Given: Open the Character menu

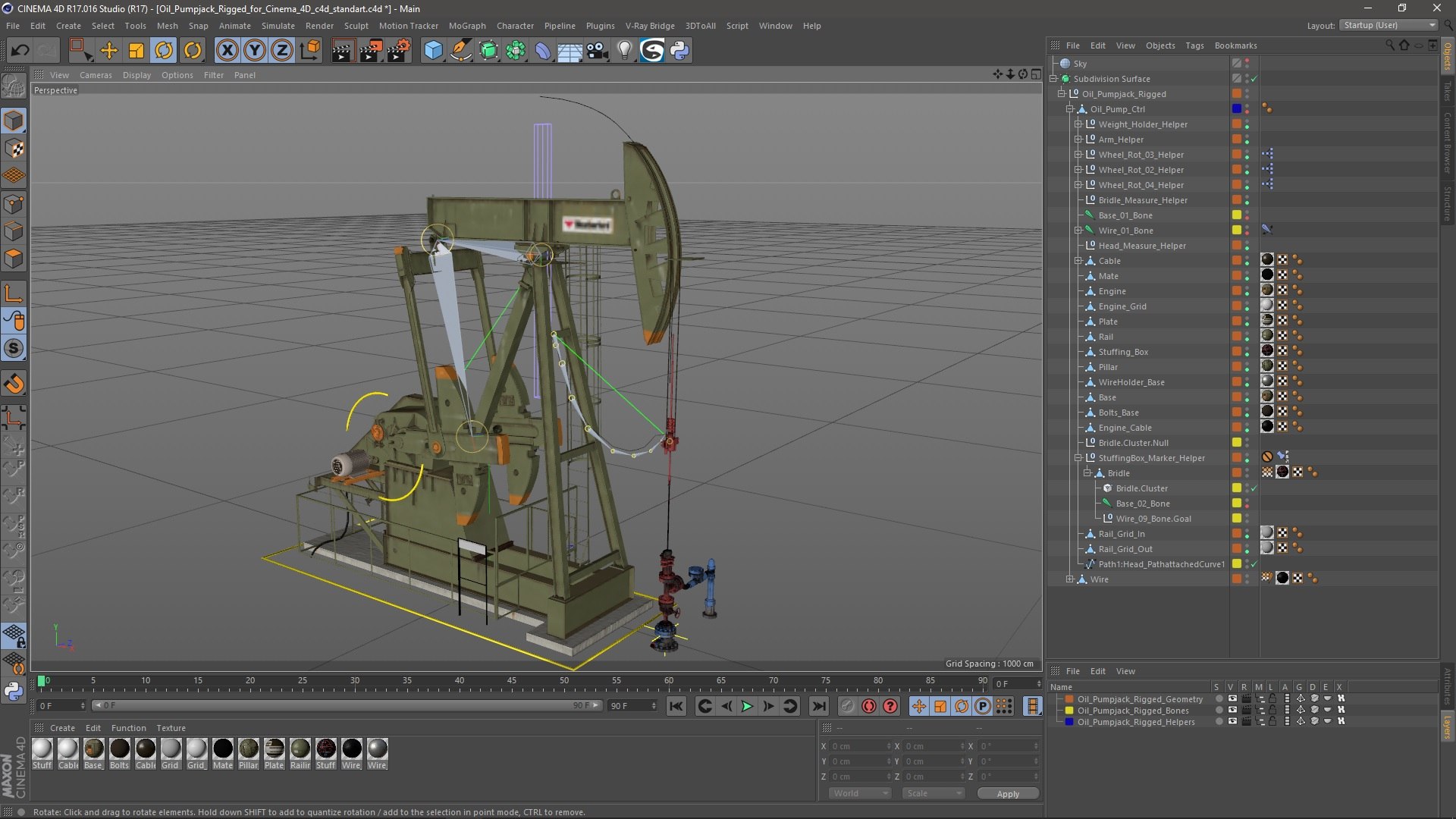Looking at the screenshot, I should coord(515,26).
